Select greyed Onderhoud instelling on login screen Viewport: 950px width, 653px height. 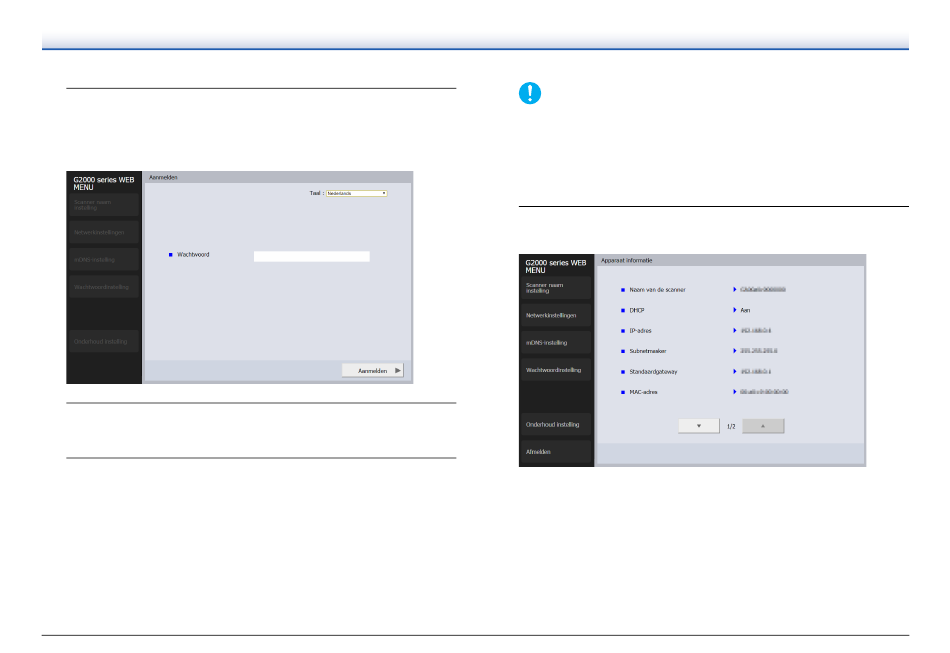104,342
